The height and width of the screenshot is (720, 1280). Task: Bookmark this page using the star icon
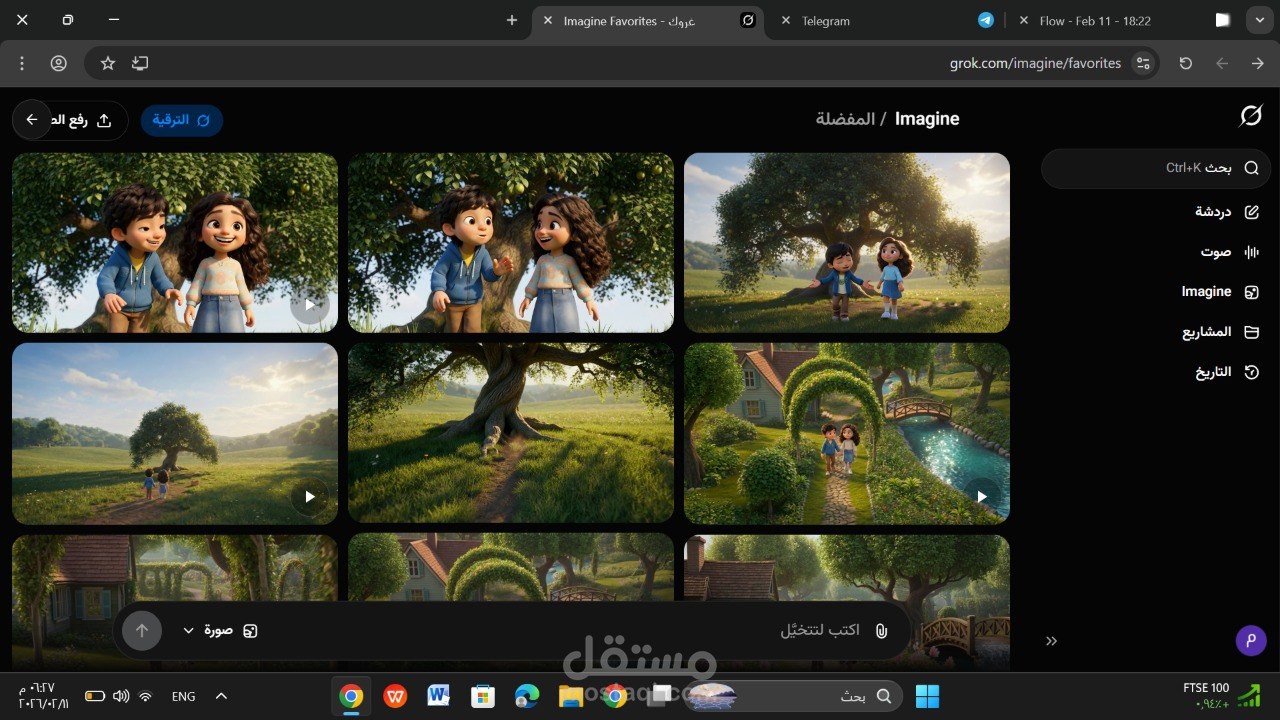point(108,63)
